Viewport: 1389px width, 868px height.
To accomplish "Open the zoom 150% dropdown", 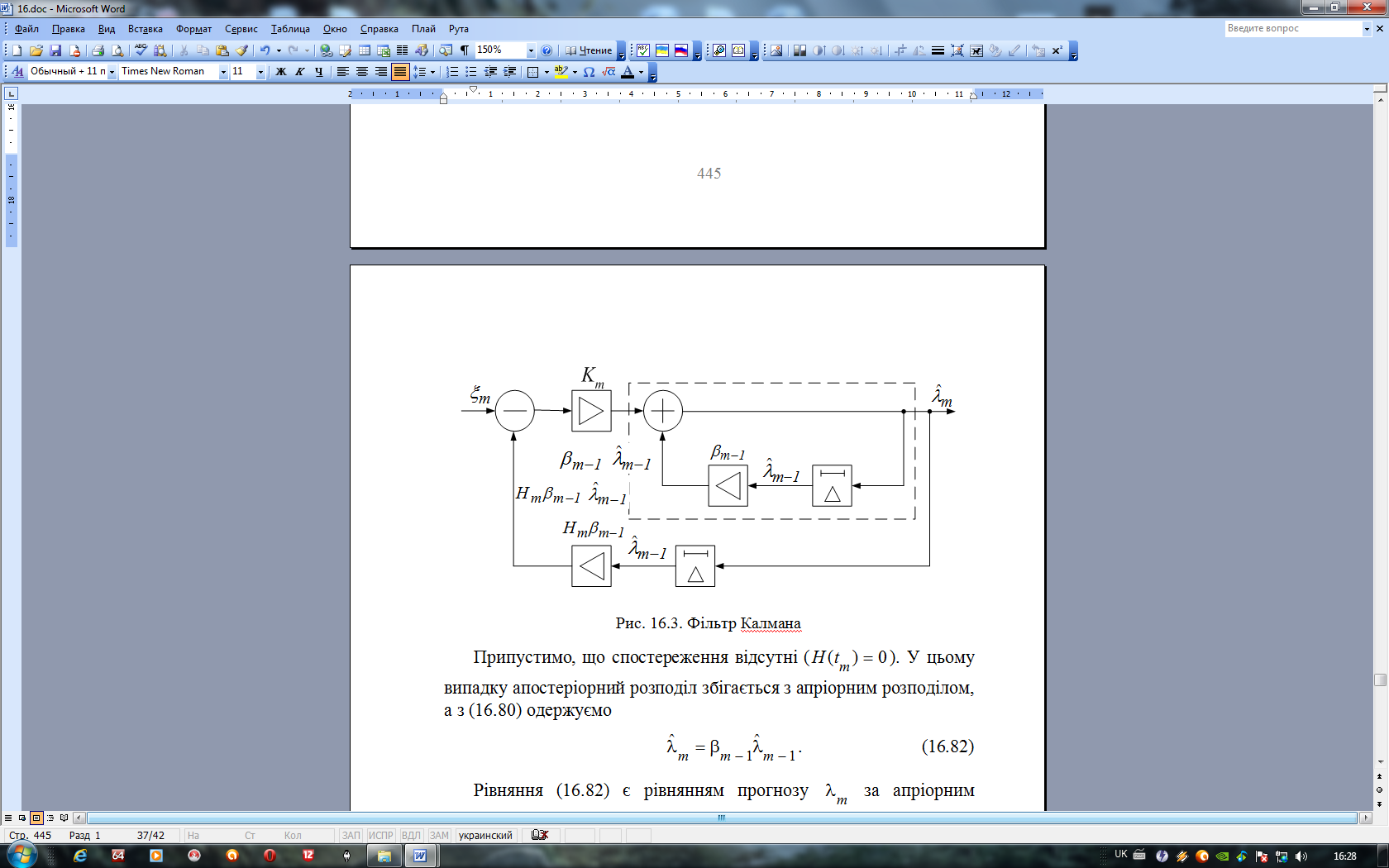I will (531, 50).
